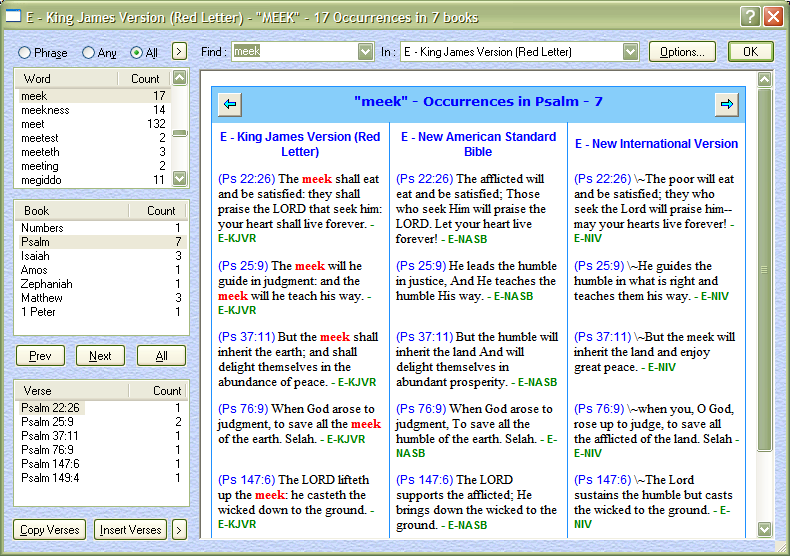Viewport: 790px width, 556px height.
Task: Click the Options button
Action: pos(682,52)
